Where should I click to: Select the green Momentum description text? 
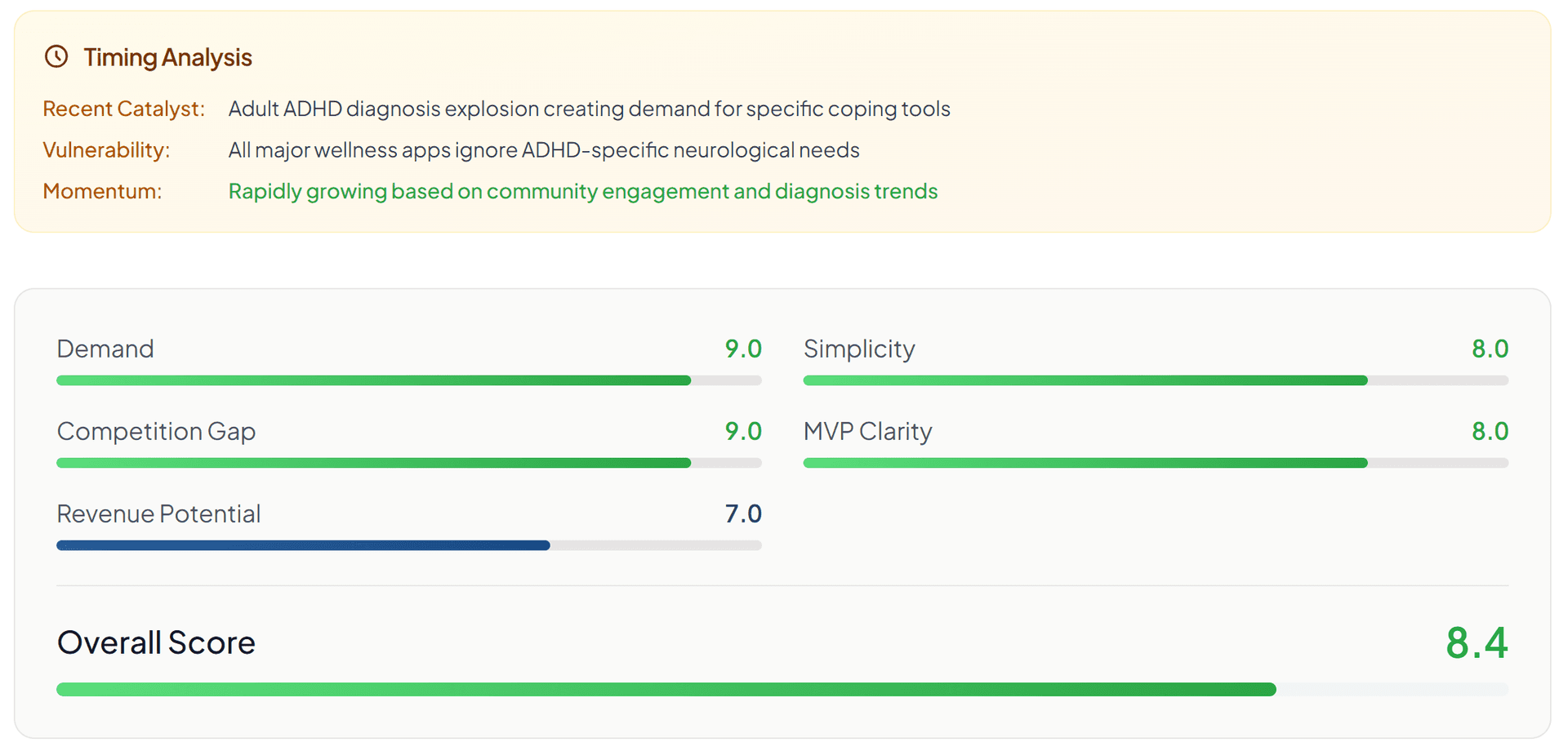point(582,191)
